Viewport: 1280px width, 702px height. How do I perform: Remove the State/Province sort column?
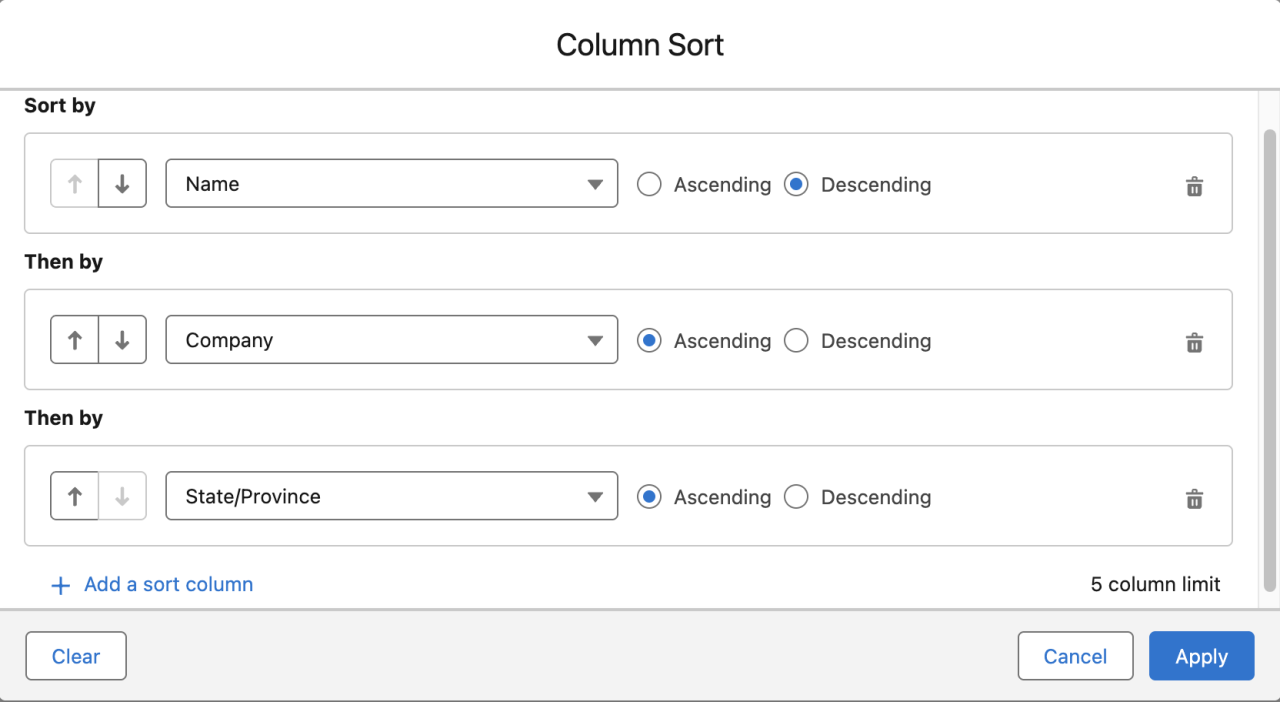pos(1194,498)
